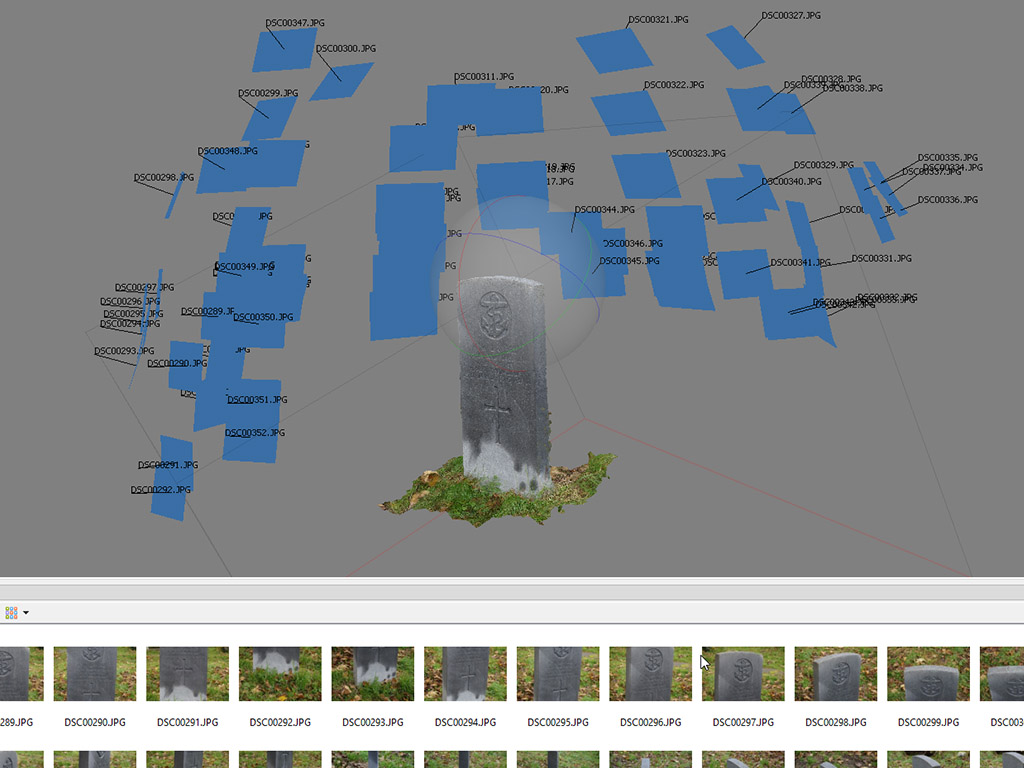Select the blue camera plane linked to DSC00323.JPG
Screen dimensions: 1024x768
click(645, 175)
